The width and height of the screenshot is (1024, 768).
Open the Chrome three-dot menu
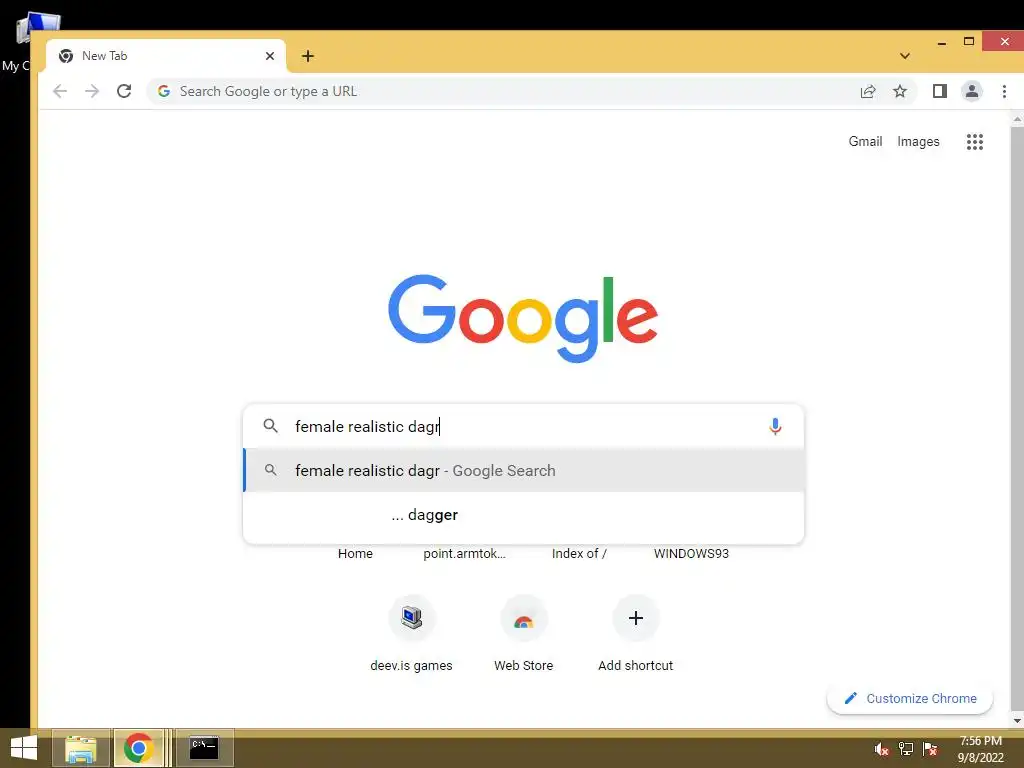coord(1004,91)
